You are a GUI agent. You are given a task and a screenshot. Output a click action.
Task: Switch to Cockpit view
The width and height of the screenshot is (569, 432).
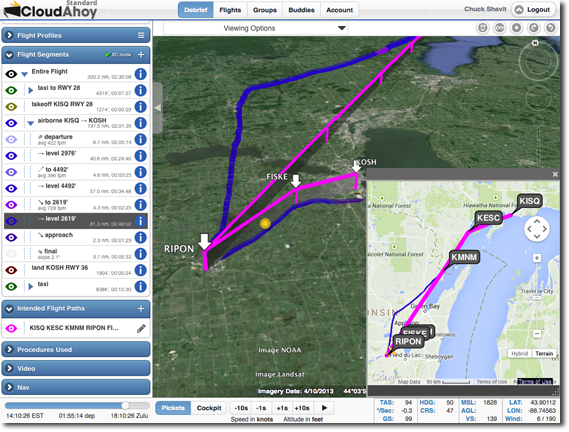pyautogui.click(x=209, y=408)
